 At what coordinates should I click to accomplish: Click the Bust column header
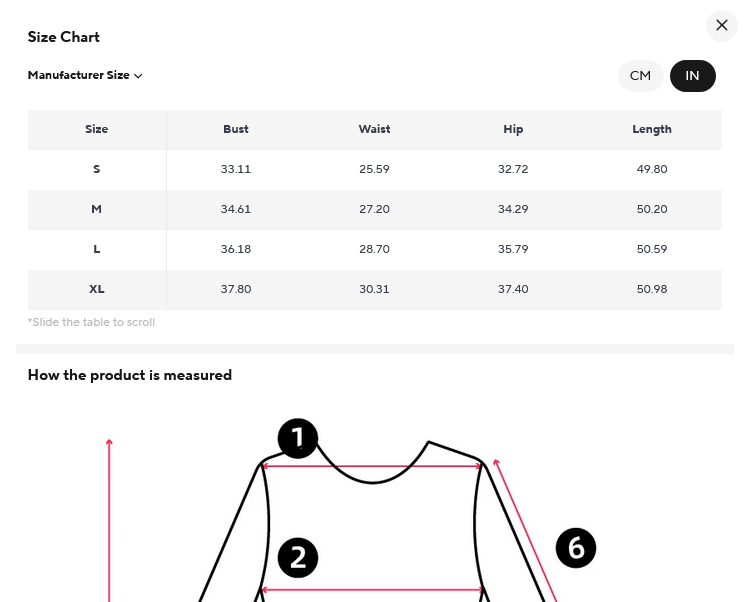pyautogui.click(x=236, y=129)
